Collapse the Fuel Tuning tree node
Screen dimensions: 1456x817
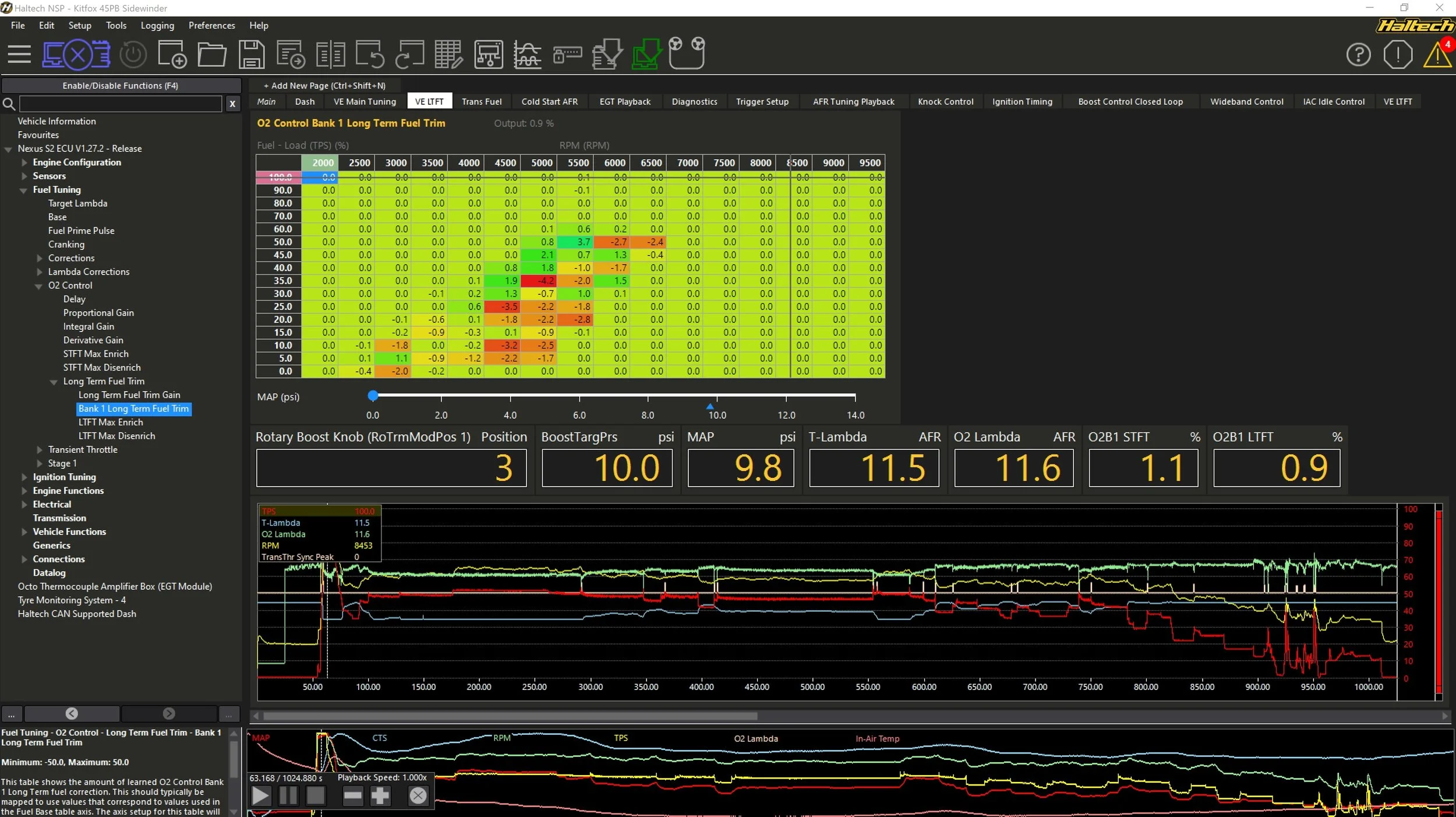point(24,190)
